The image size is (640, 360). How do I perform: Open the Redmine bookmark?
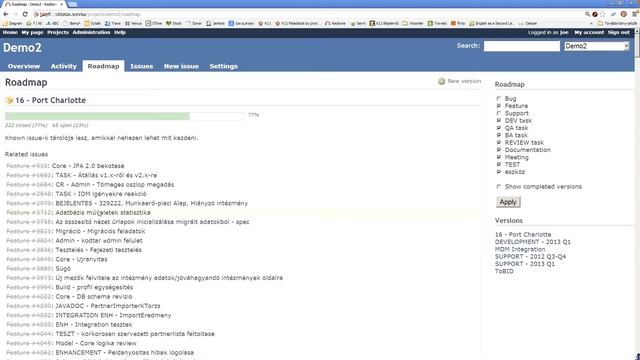336,24
